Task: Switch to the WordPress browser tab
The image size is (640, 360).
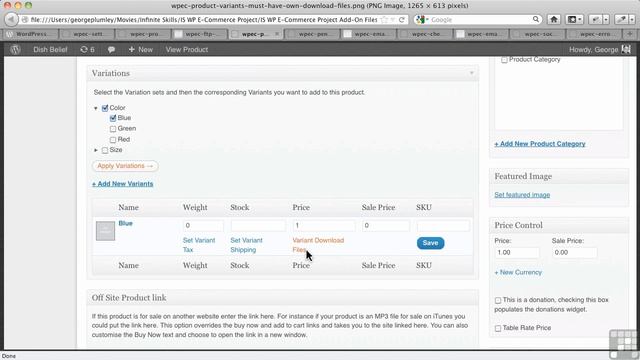Action: [31, 34]
